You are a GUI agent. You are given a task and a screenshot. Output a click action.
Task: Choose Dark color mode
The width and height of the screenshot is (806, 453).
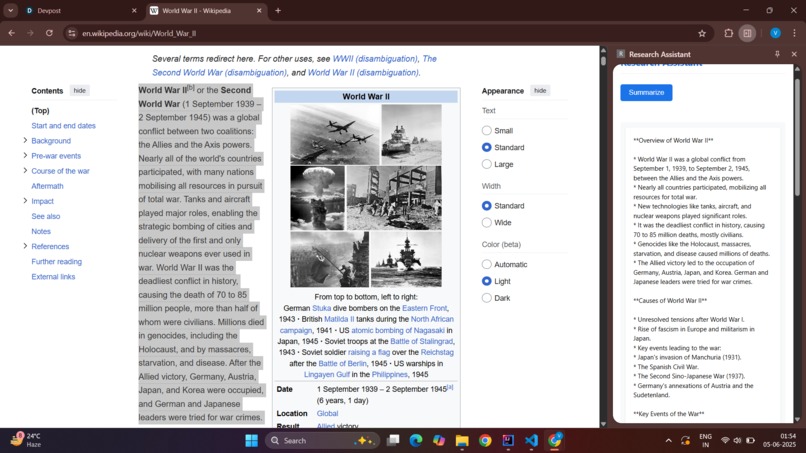486,298
